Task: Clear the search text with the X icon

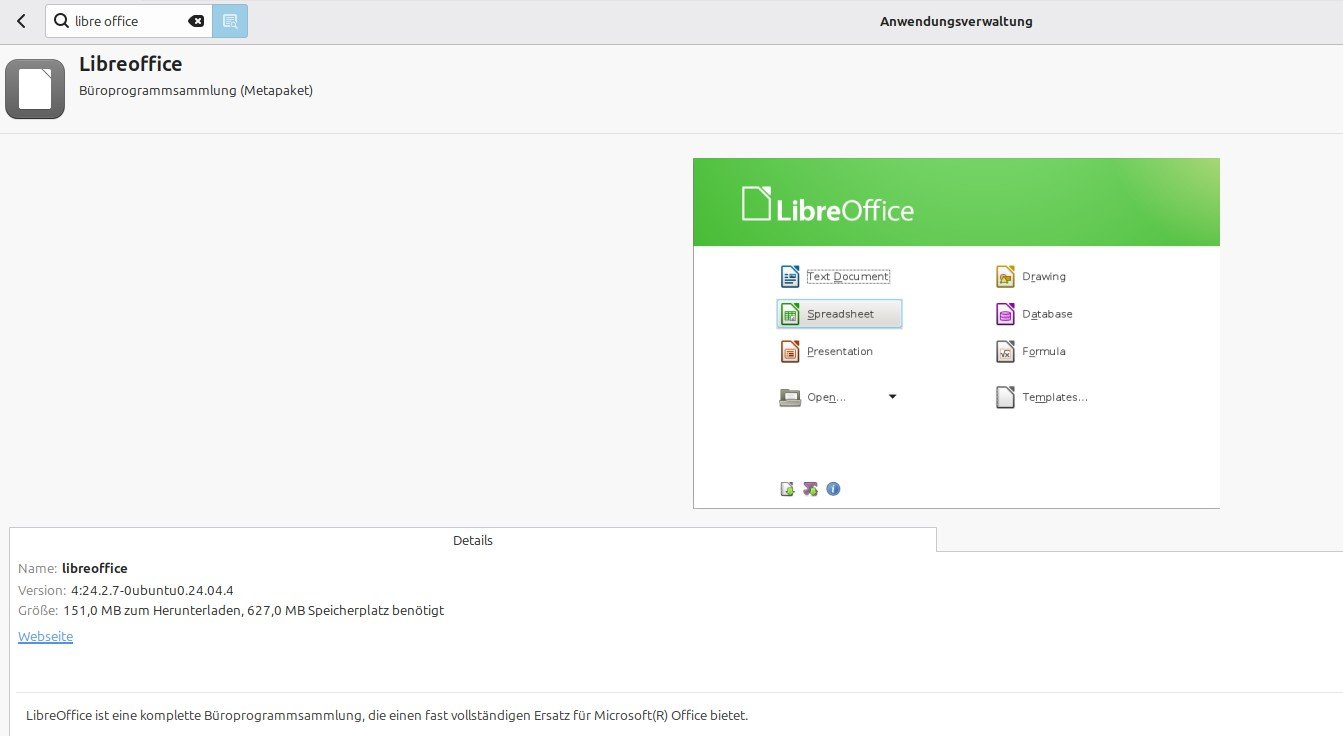Action: coord(196,21)
